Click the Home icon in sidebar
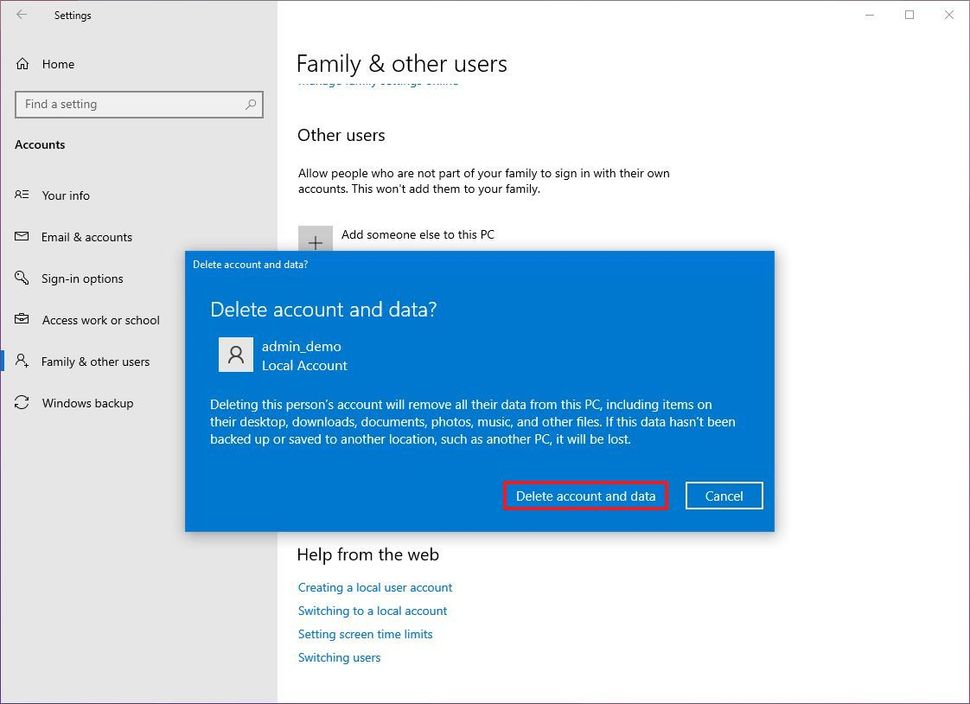970x704 pixels. (x=22, y=64)
